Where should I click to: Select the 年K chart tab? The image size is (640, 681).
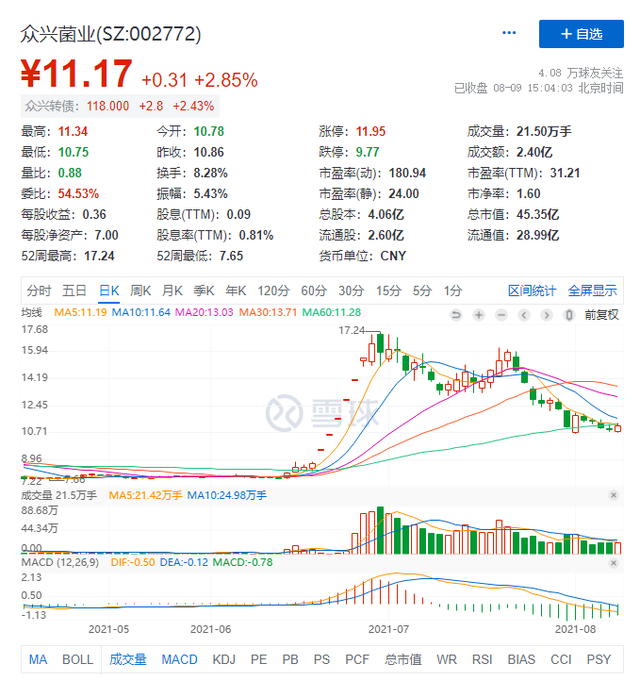point(236,291)
